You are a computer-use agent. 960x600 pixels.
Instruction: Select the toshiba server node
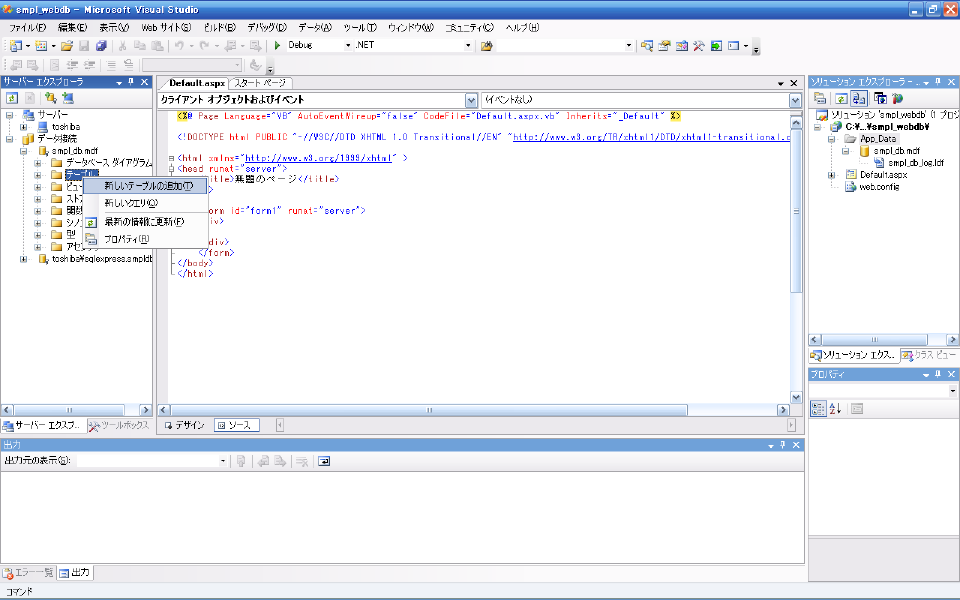click(x=66, y=127)
